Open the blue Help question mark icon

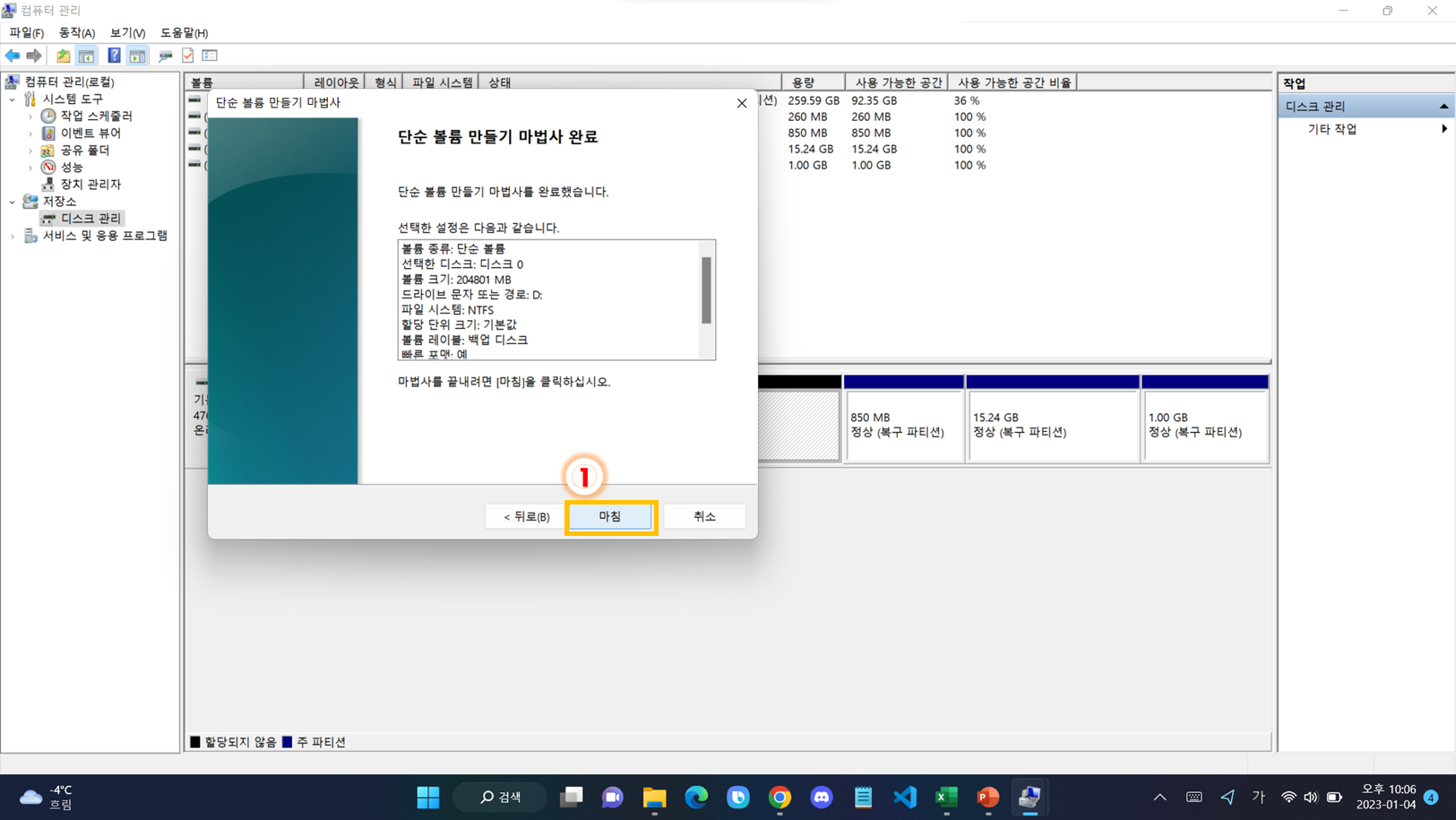pos(114,56)
